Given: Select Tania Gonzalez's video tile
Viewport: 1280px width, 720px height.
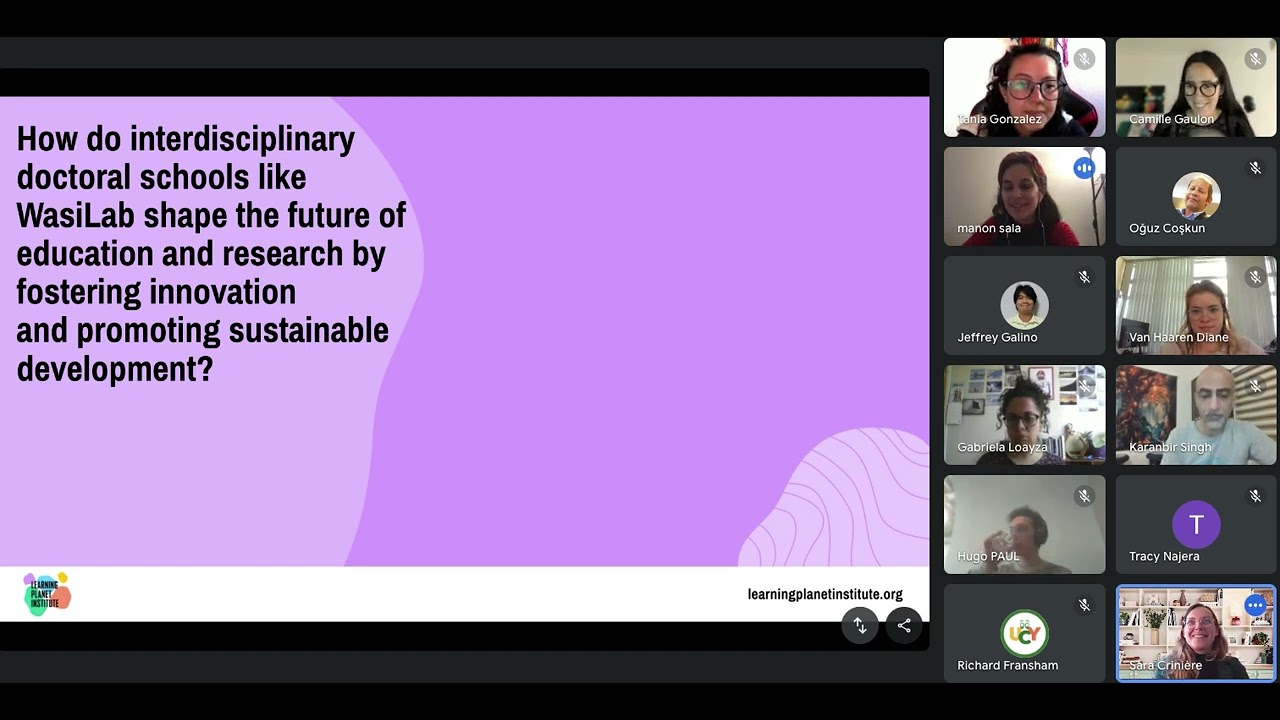Looking at the screenshot, I should [x=1025, y=87].
